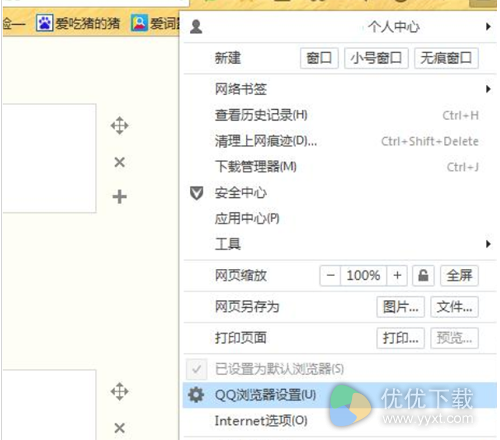Screen dimensions: 500x440
Task: Click the lower move cross-arrow icon
Action: [x=120, y=391]
